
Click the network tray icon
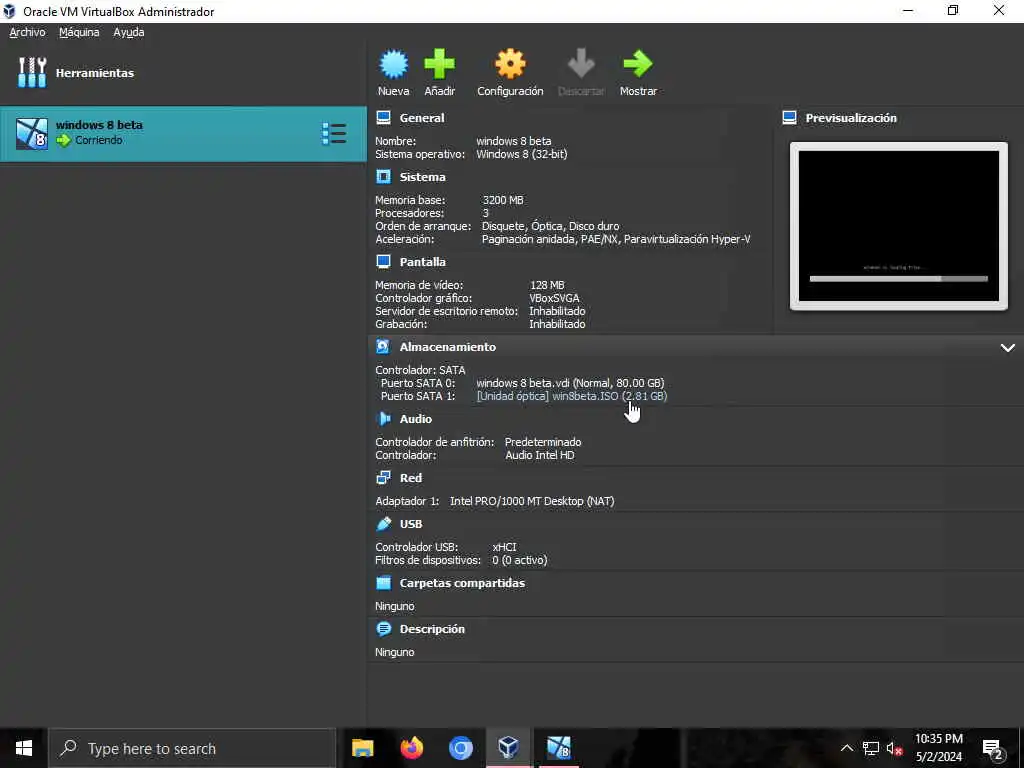(x=871, y=748)
